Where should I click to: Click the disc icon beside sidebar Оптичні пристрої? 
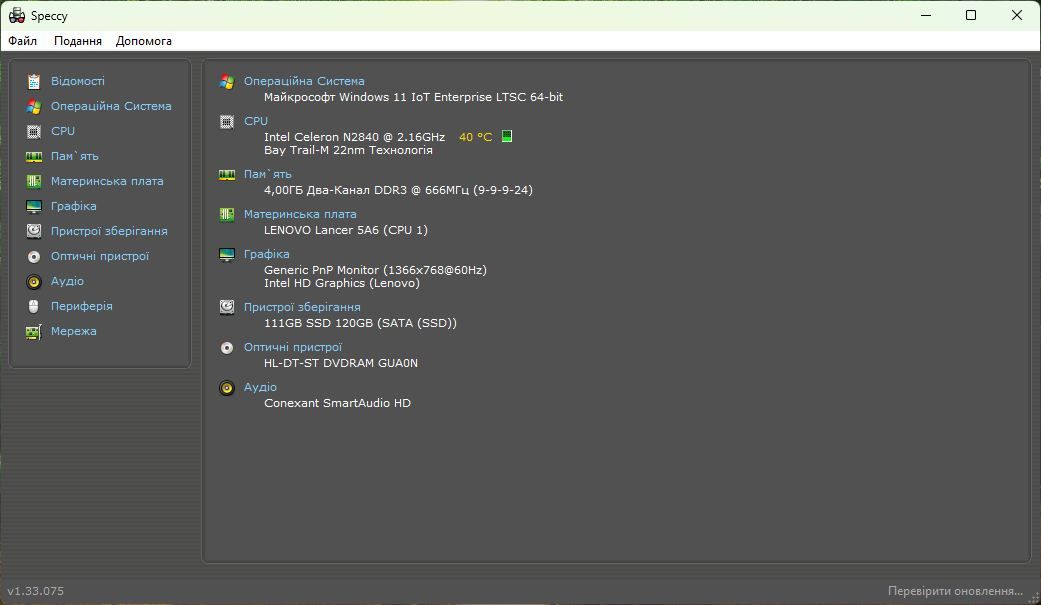pyautogui.click(x=34, y=256)
